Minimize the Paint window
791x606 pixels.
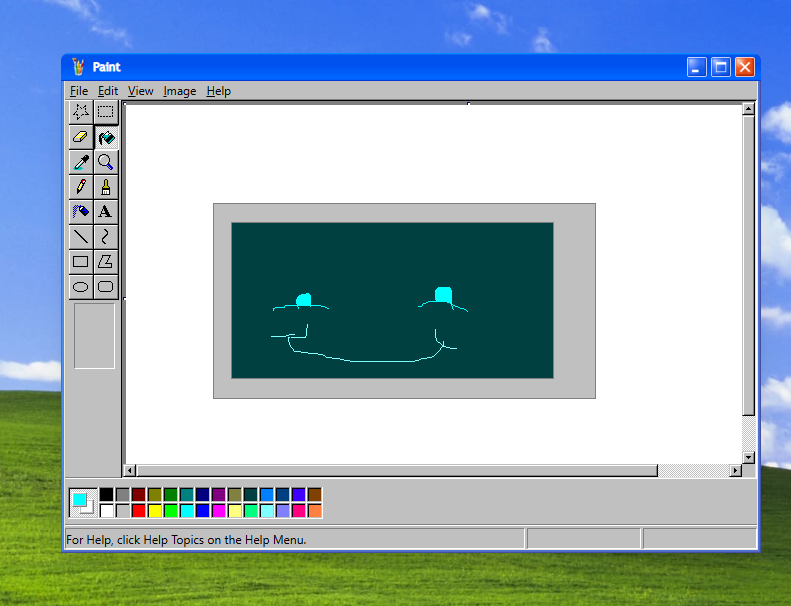click(696, 67)
